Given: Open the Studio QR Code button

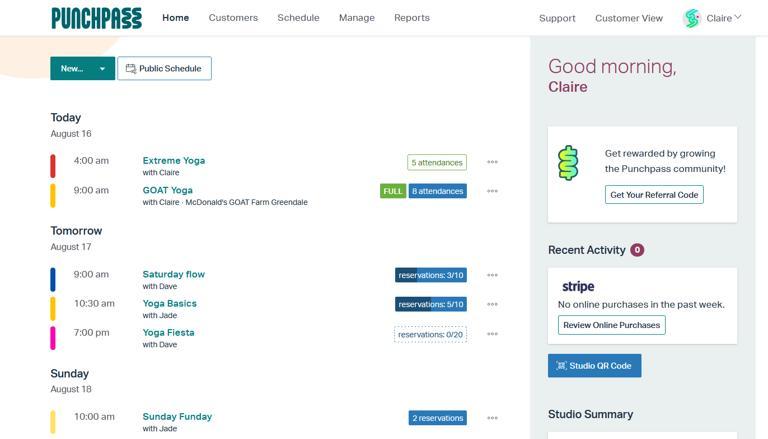Looking at the screenshot, I should click(594, 366).
